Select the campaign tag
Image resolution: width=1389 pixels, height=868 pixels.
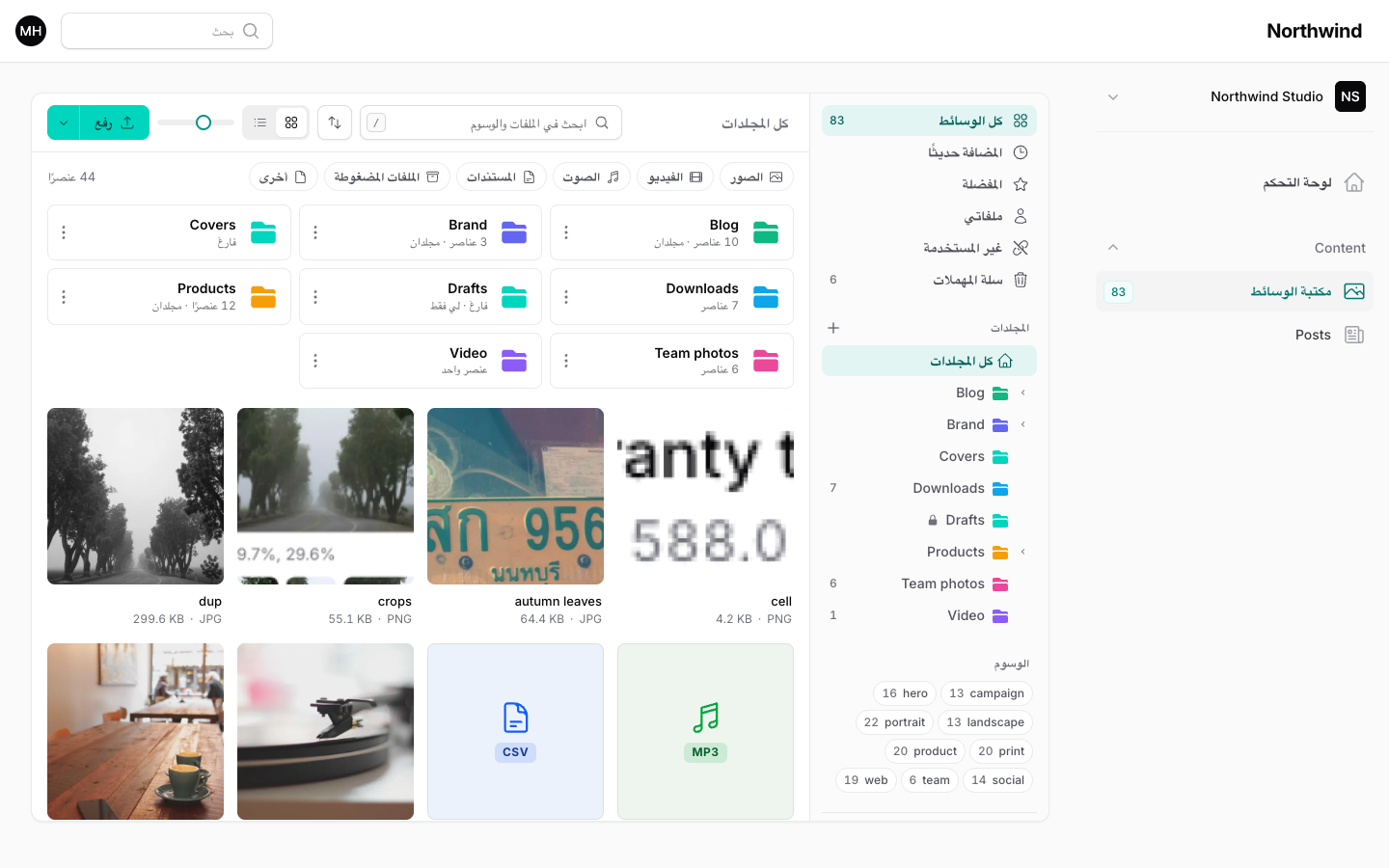coord(987,693)
